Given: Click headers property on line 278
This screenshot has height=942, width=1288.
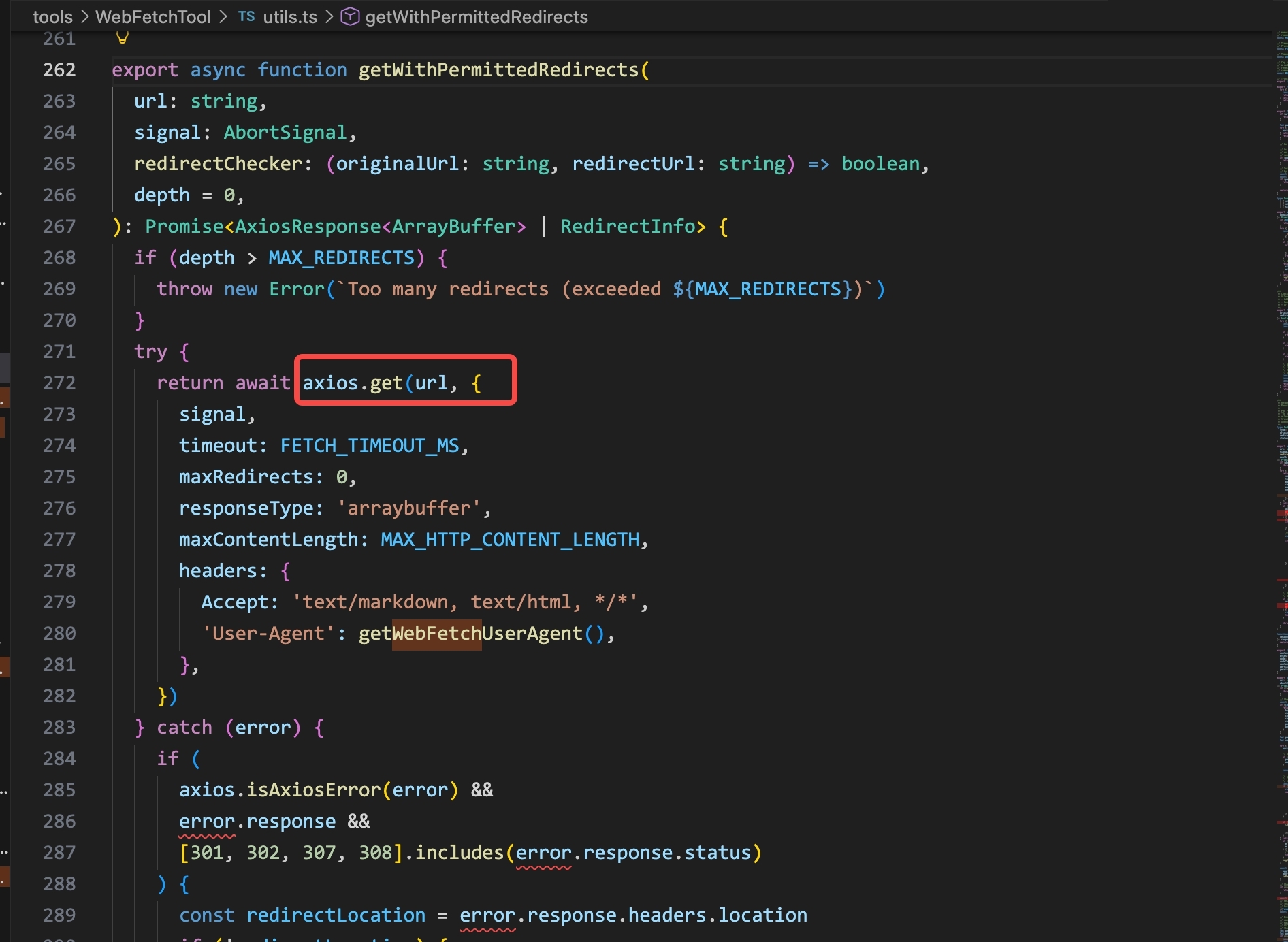Looking at the screenshot, I should click(x=218, y=571).
